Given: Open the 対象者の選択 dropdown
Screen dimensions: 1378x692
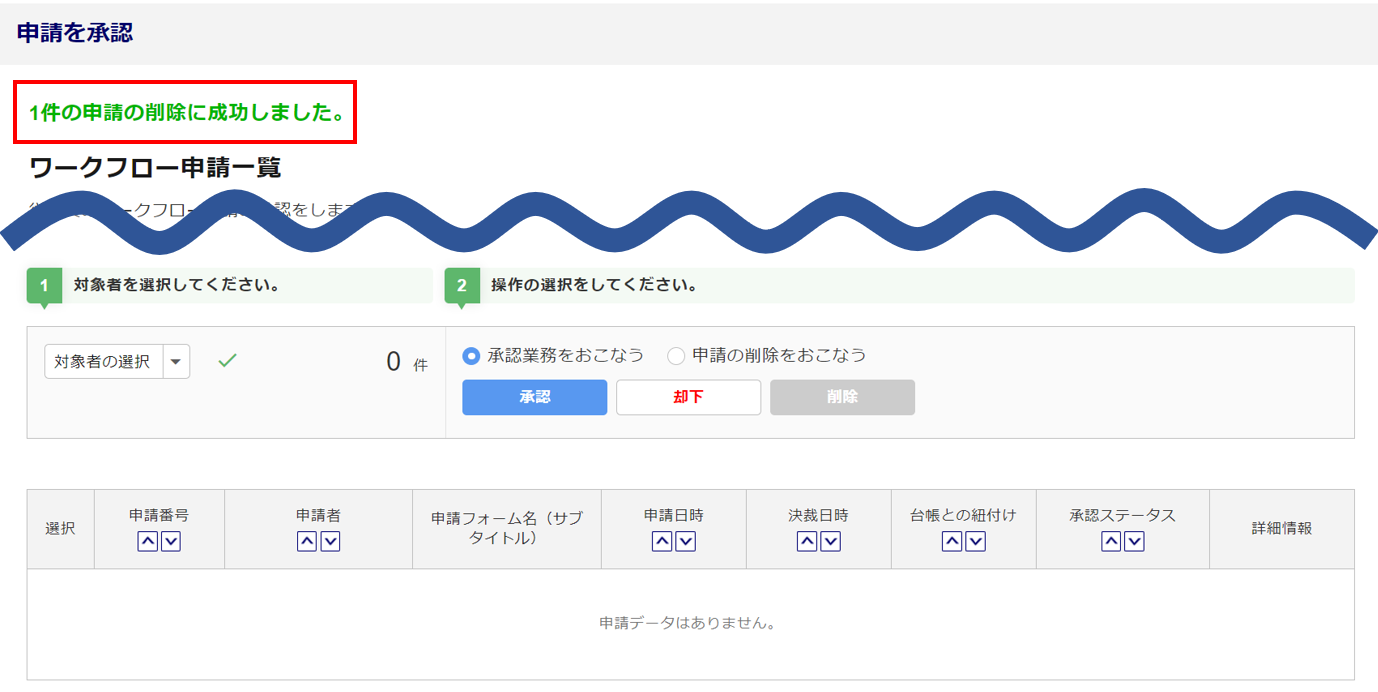Looking at the screenshot, I should (117, 362).
